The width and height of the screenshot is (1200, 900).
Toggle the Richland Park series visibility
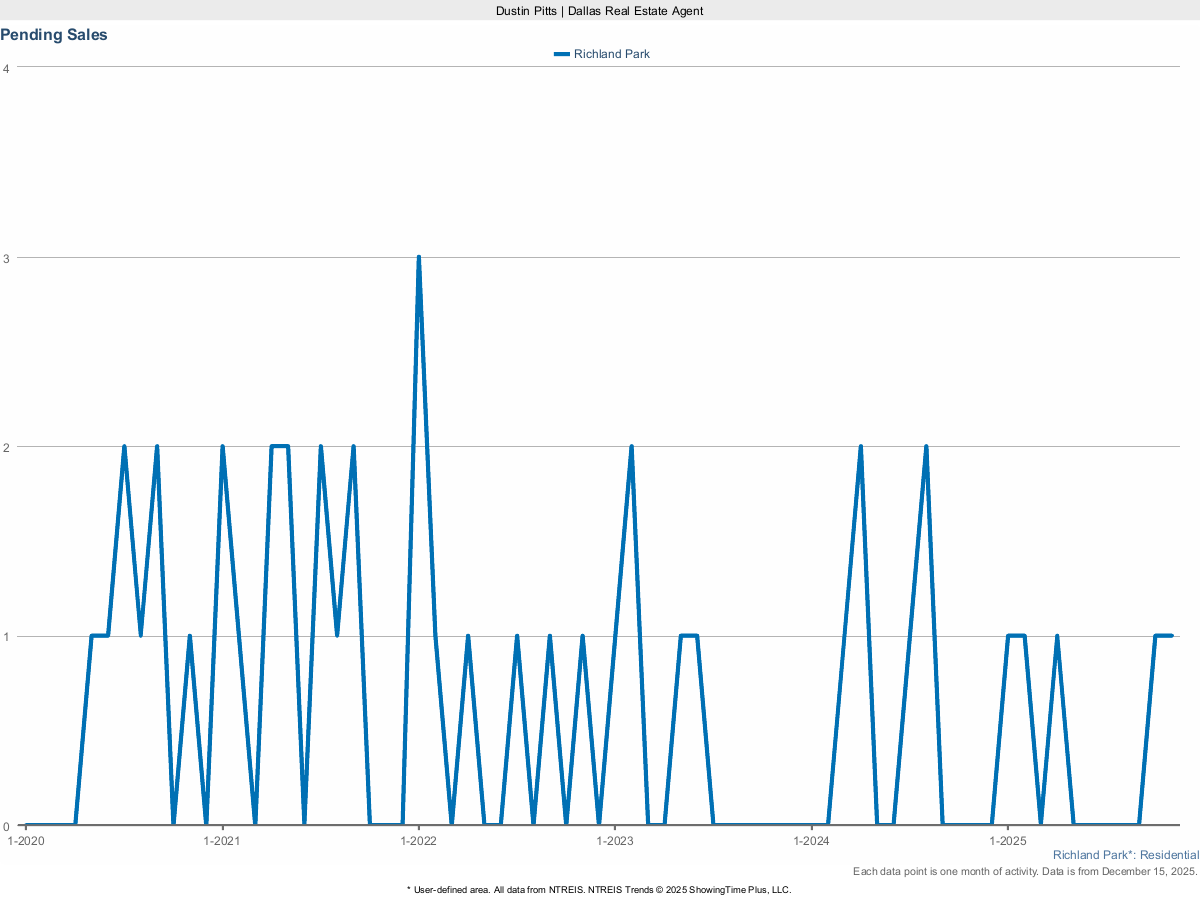tap(610, 54)
